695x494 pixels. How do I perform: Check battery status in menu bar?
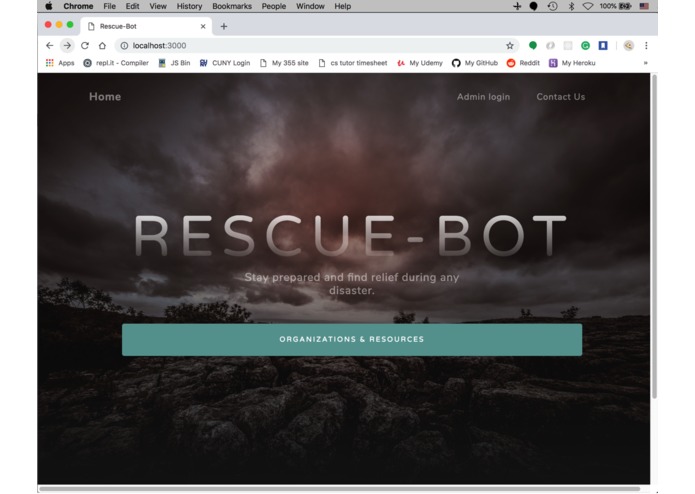tap(615, 6)
